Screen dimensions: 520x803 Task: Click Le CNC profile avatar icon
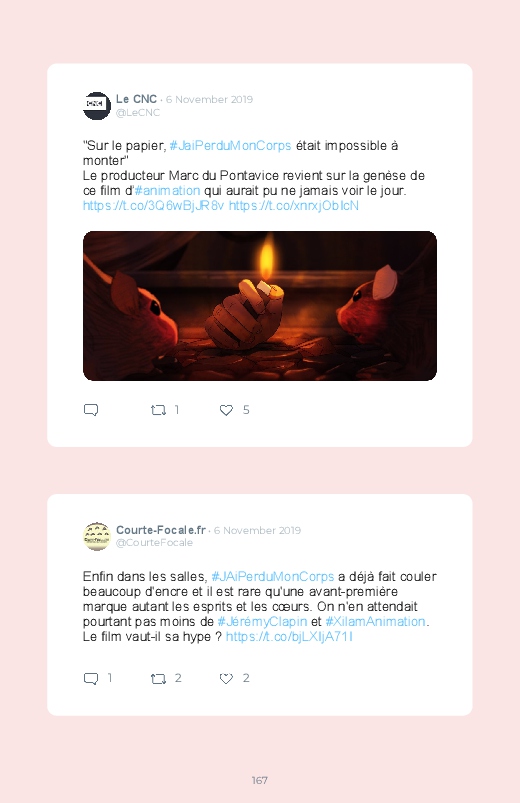[x=97, y=106]
